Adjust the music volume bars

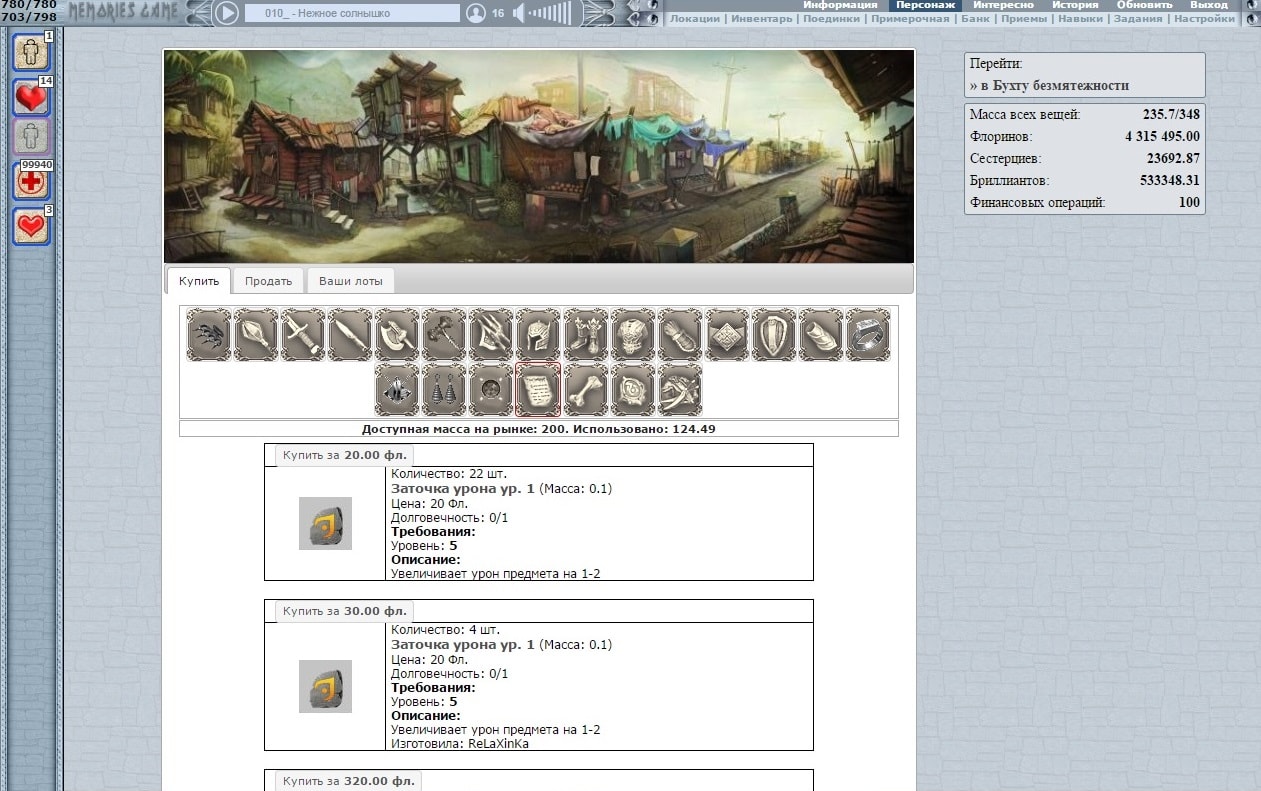tap(550, 13)
